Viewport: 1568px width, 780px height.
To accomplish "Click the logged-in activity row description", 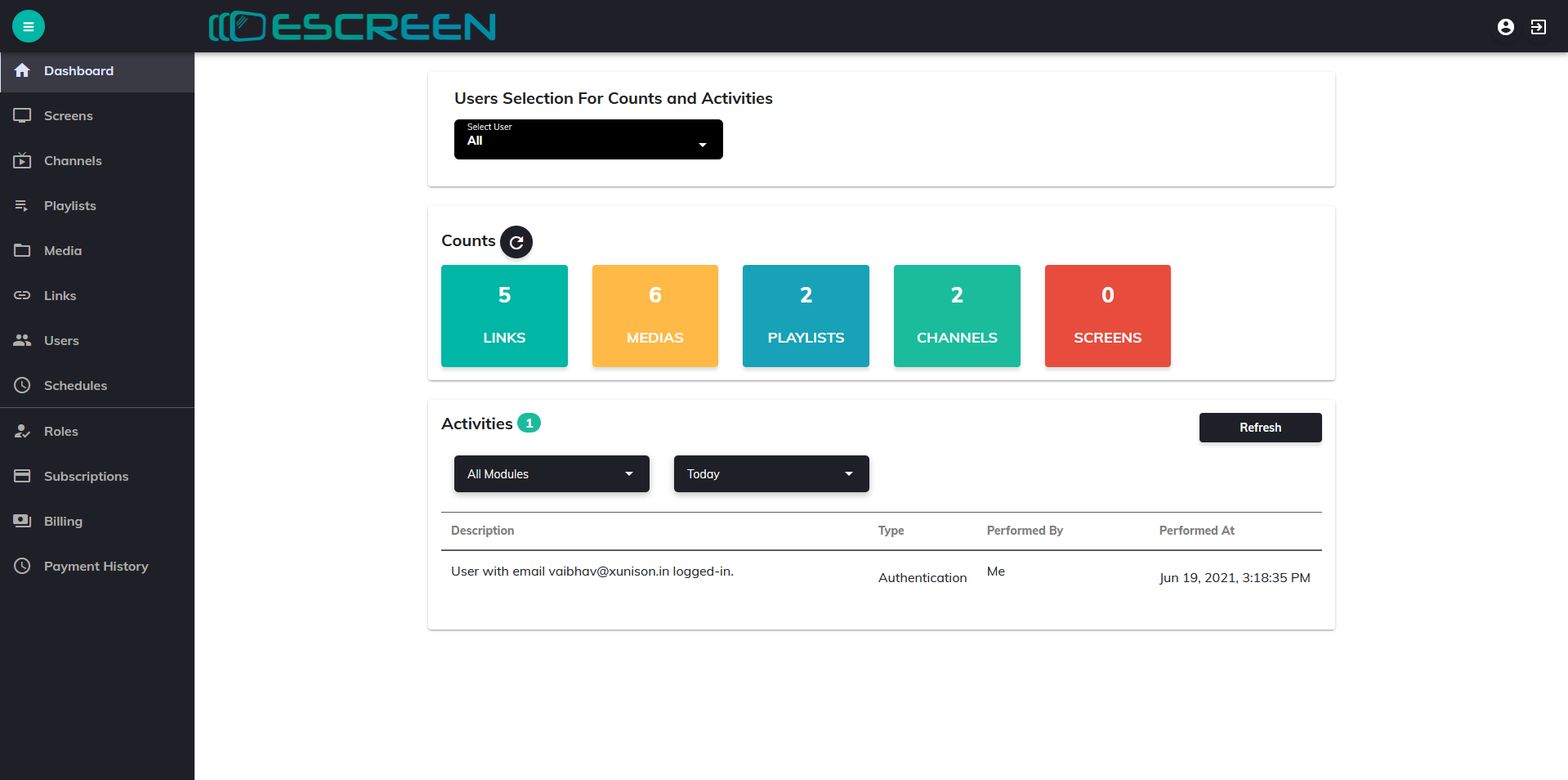I will pos(592,572).
